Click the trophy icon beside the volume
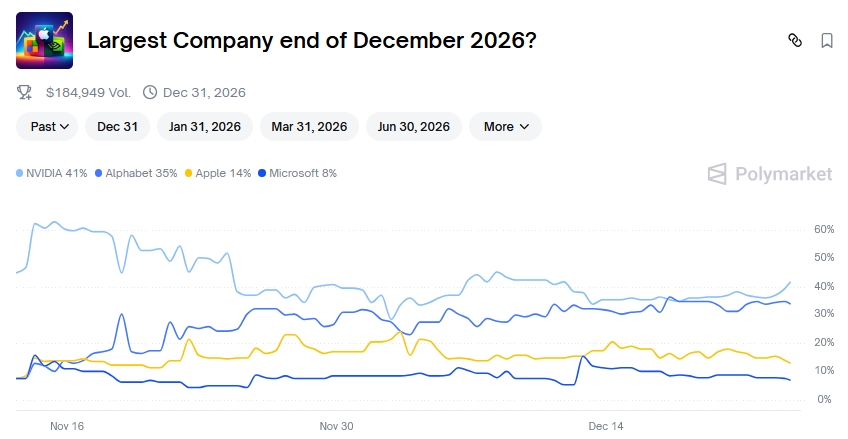848x439 pixels. click(25, 93)
